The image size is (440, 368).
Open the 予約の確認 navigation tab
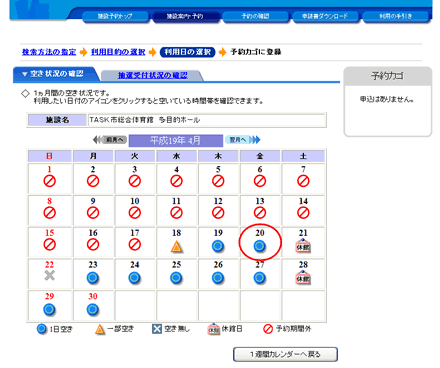(255, 16)
